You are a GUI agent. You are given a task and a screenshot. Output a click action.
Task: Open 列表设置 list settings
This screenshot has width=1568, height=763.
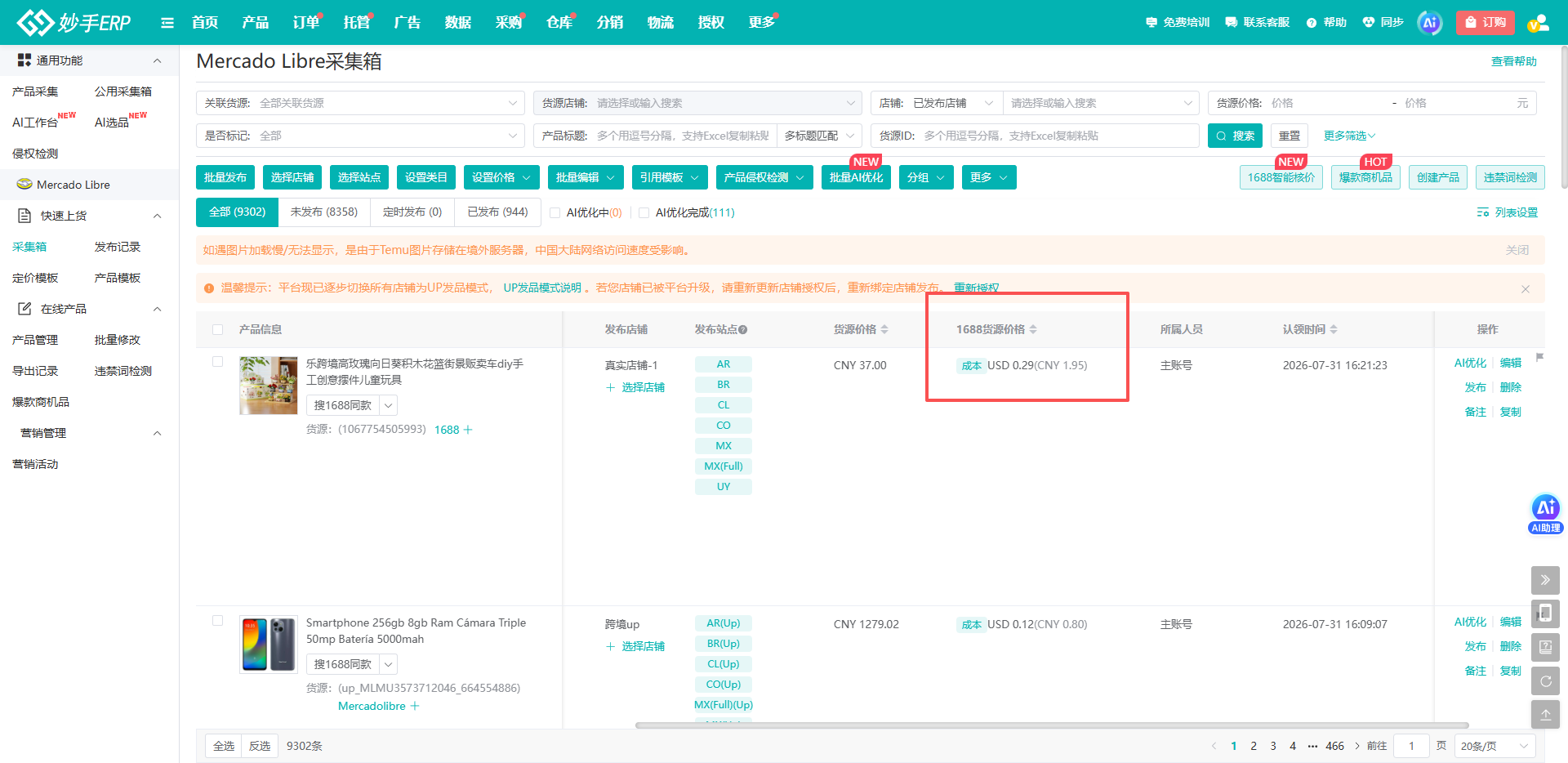(1507, 212)
